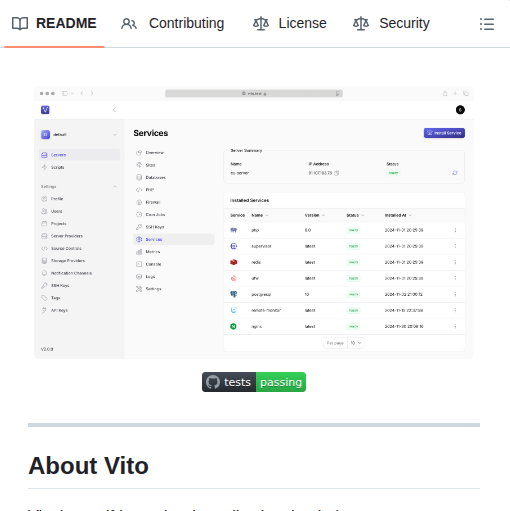The width and height of the screenshot is (510, 511).
Task: Click the Logs icon in the server menu
Action: (139, 276)
